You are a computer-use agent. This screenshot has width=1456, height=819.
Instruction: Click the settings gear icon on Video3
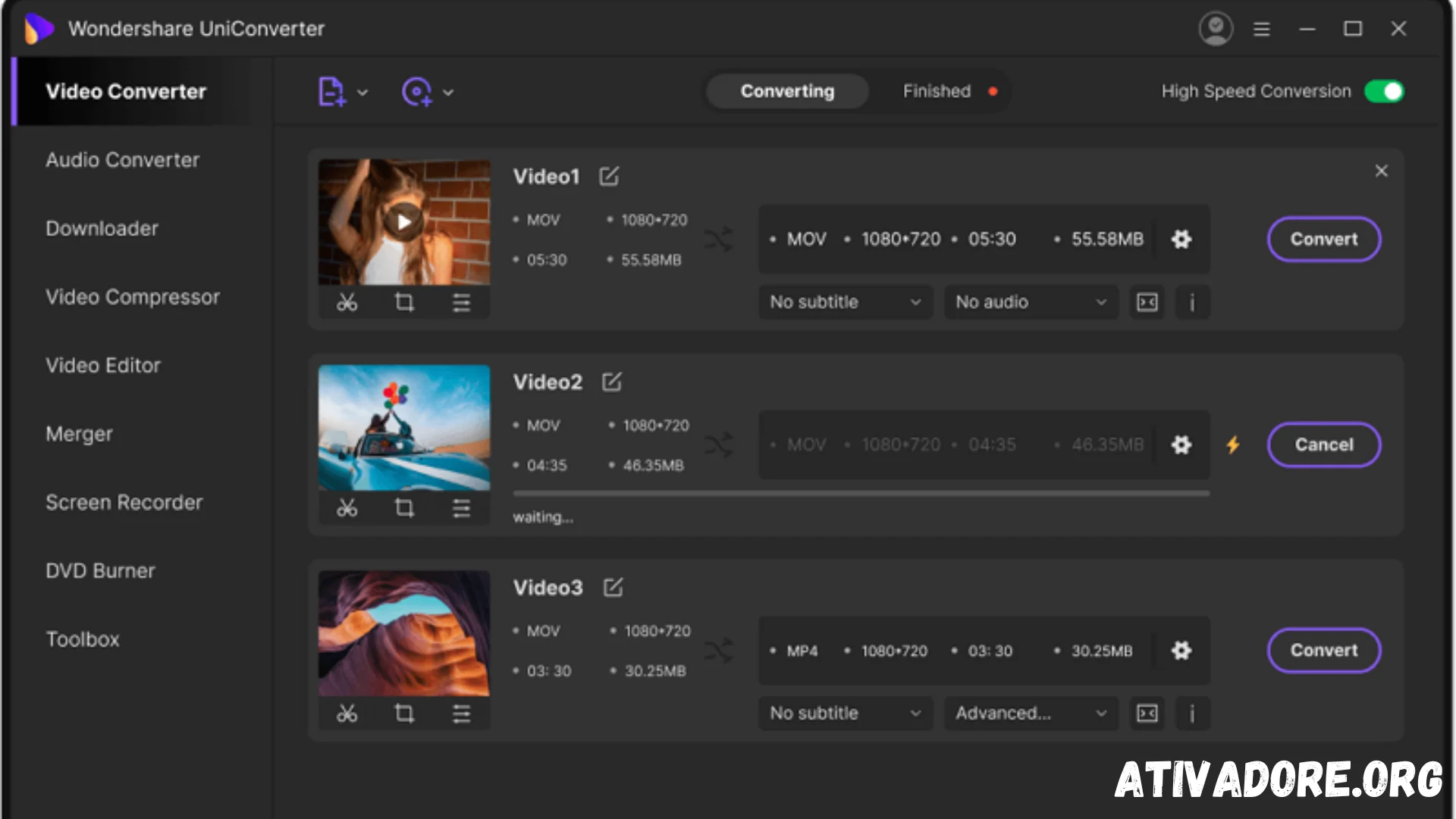click(1181, 650)
